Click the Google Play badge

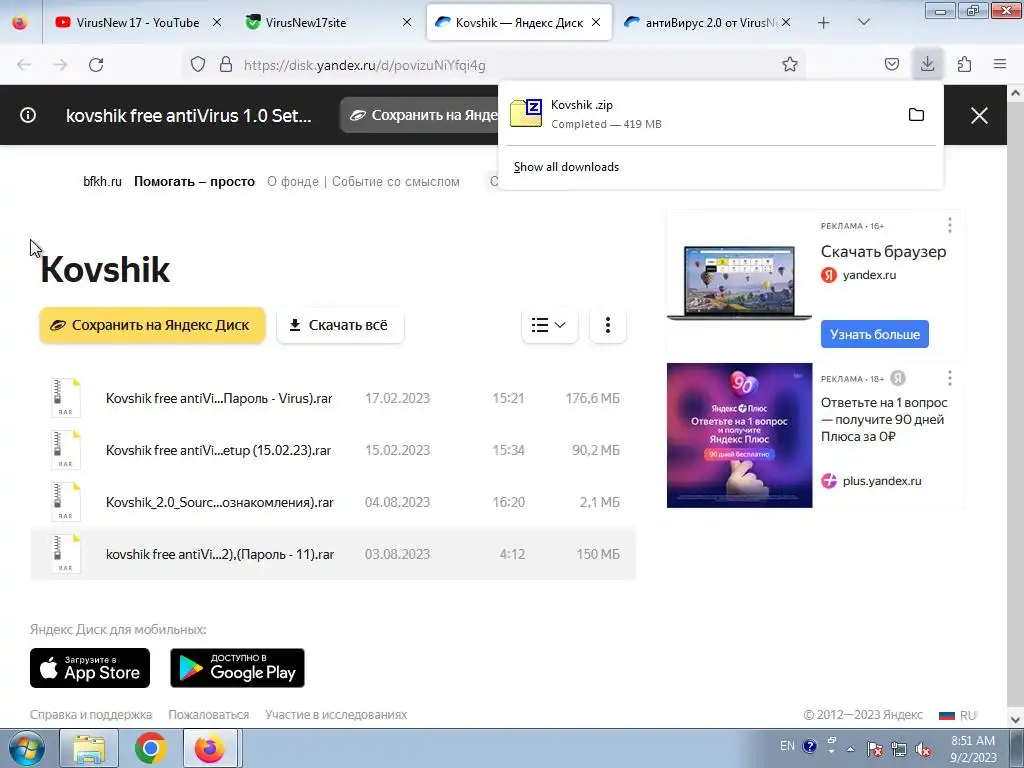pyautogui.click(x=238, y=668)
